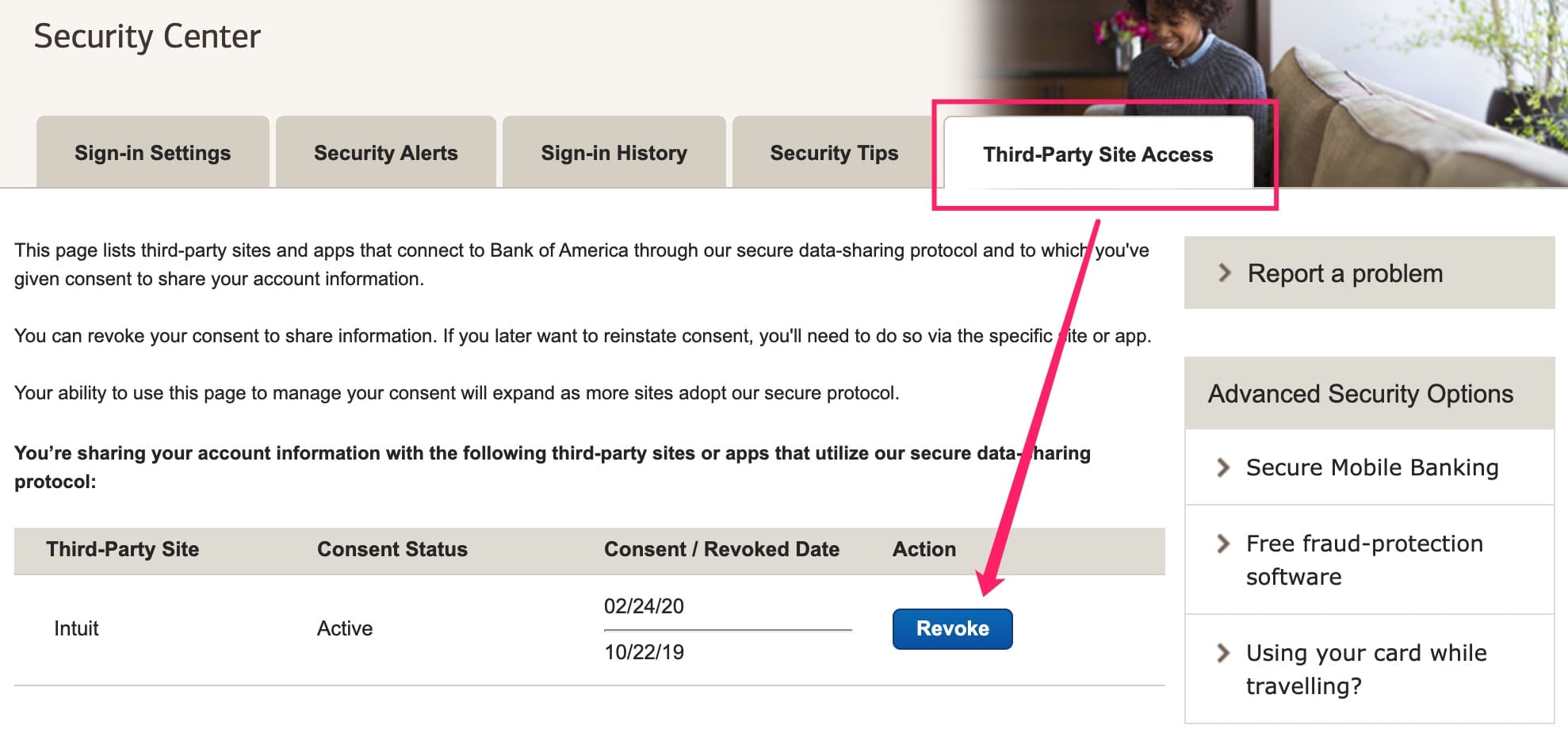Go to the Security Tips tab

tap(834, 153)
